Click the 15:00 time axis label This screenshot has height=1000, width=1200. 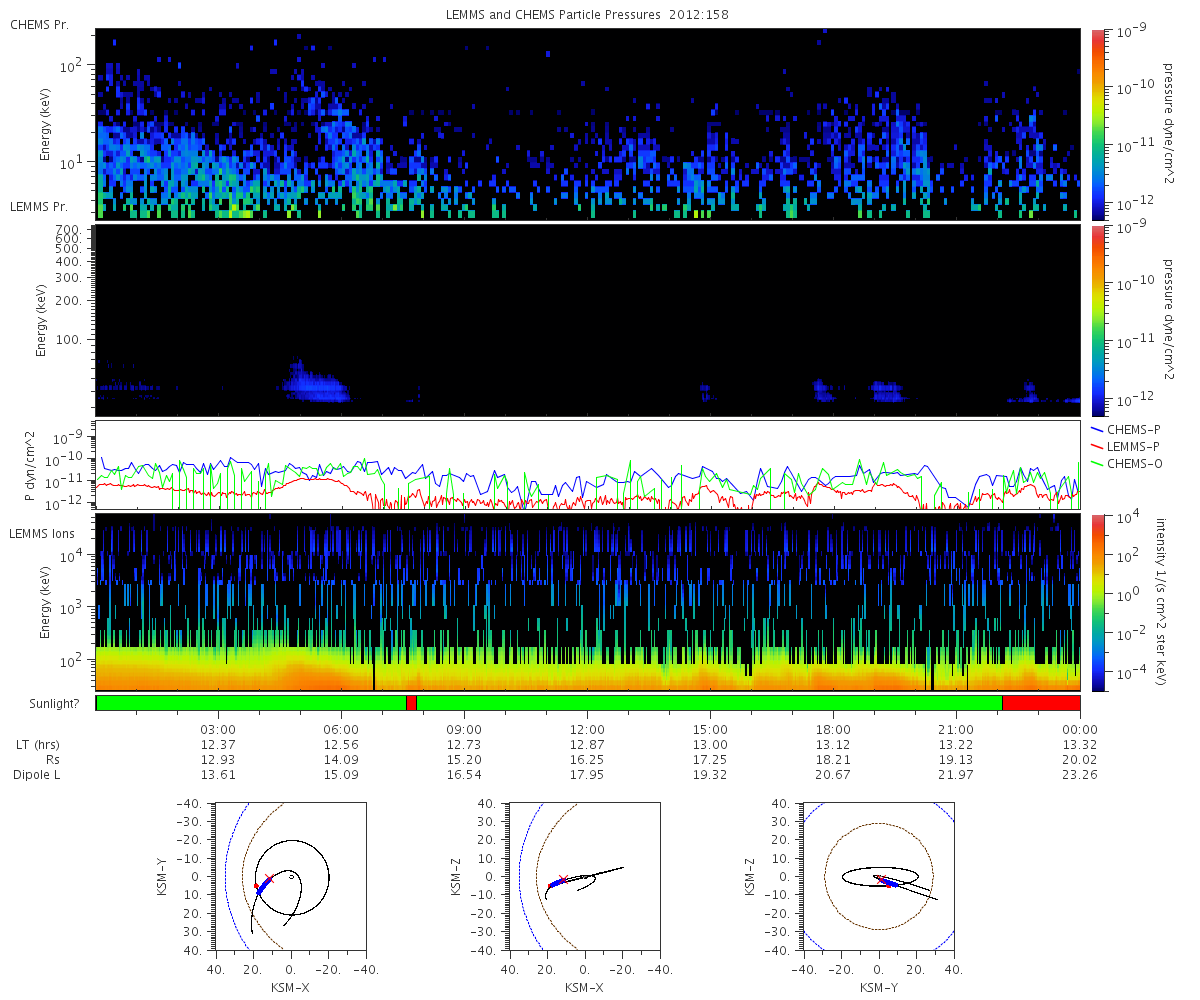(x=711, y=729)
